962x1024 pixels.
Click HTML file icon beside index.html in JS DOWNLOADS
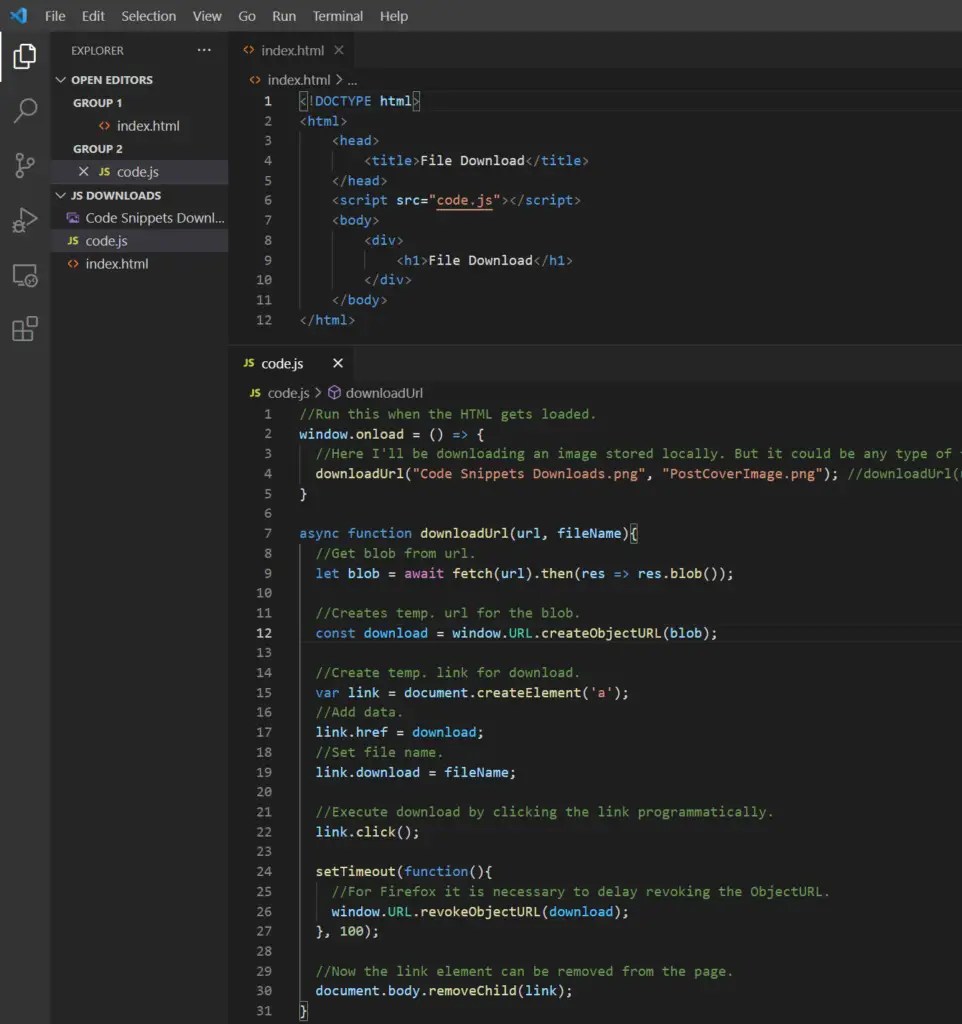pyautogui.click(x=73, y=264)
